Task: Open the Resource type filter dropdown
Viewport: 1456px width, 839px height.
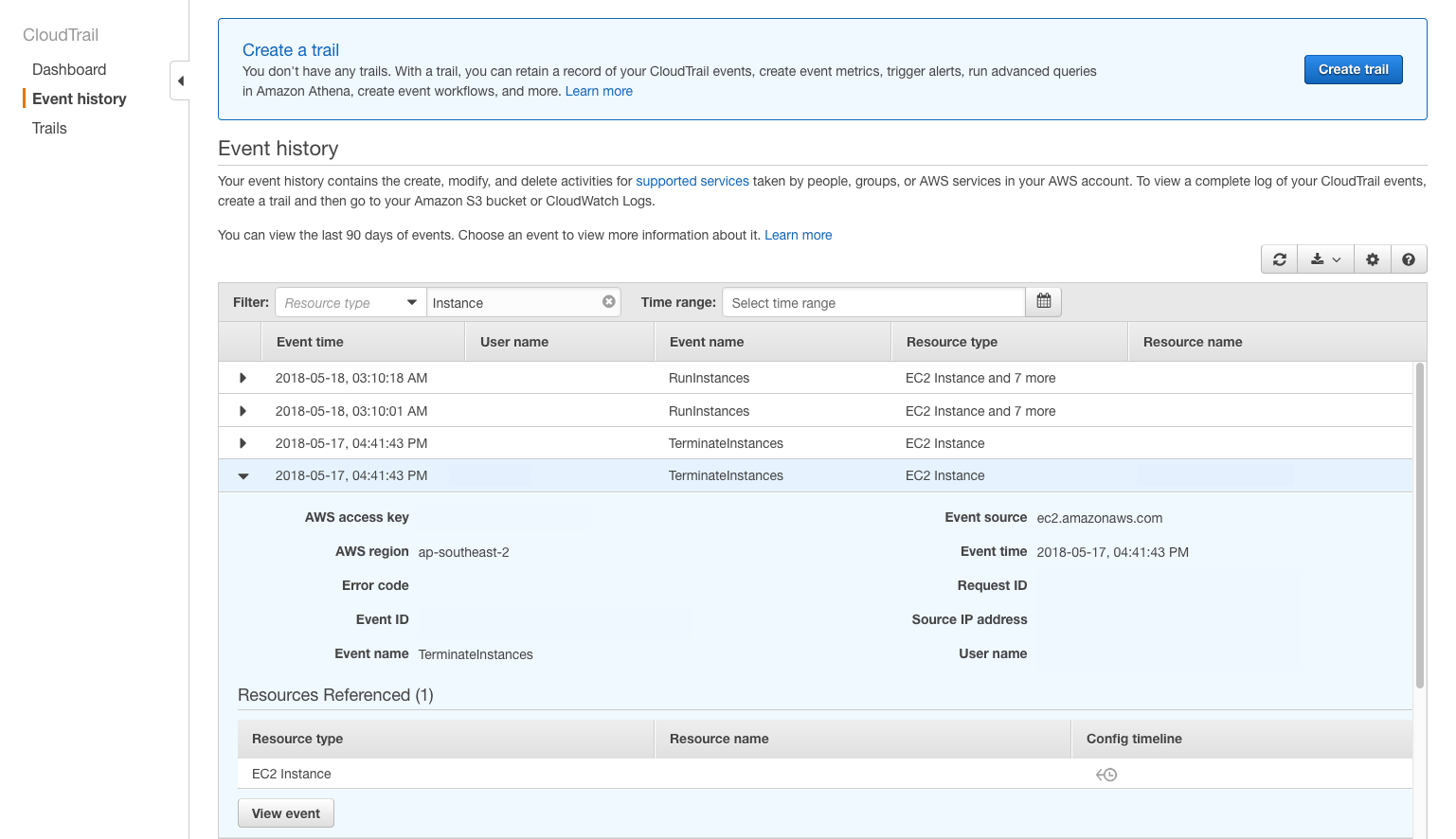Action: coord(351,303)
